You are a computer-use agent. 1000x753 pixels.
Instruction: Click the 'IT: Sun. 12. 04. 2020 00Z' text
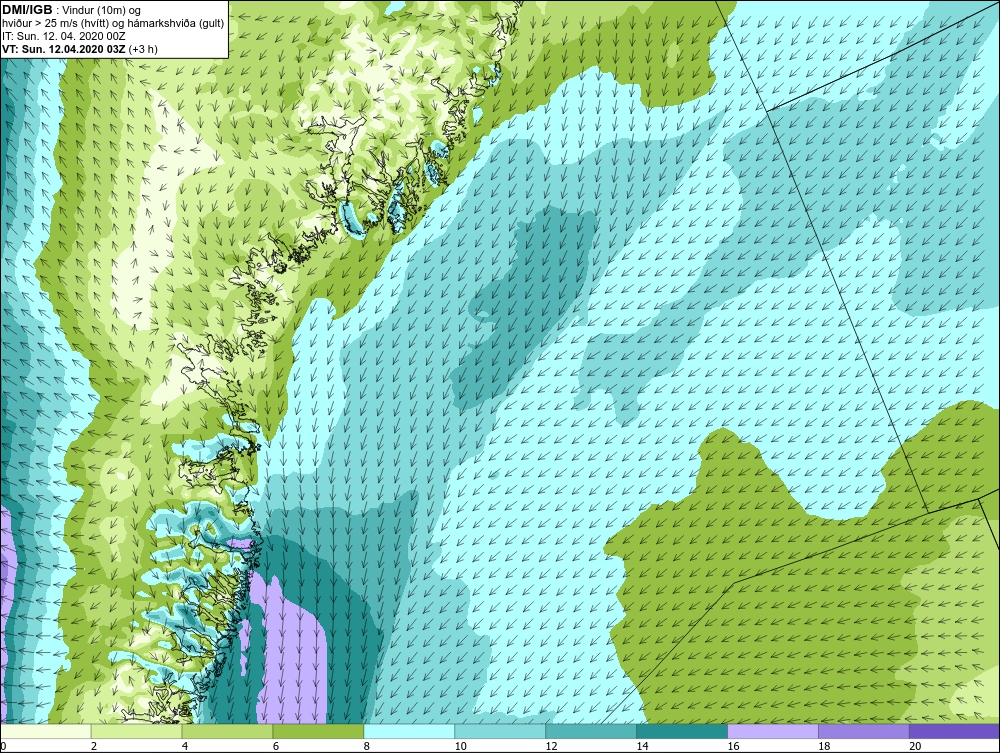[64, 36]
